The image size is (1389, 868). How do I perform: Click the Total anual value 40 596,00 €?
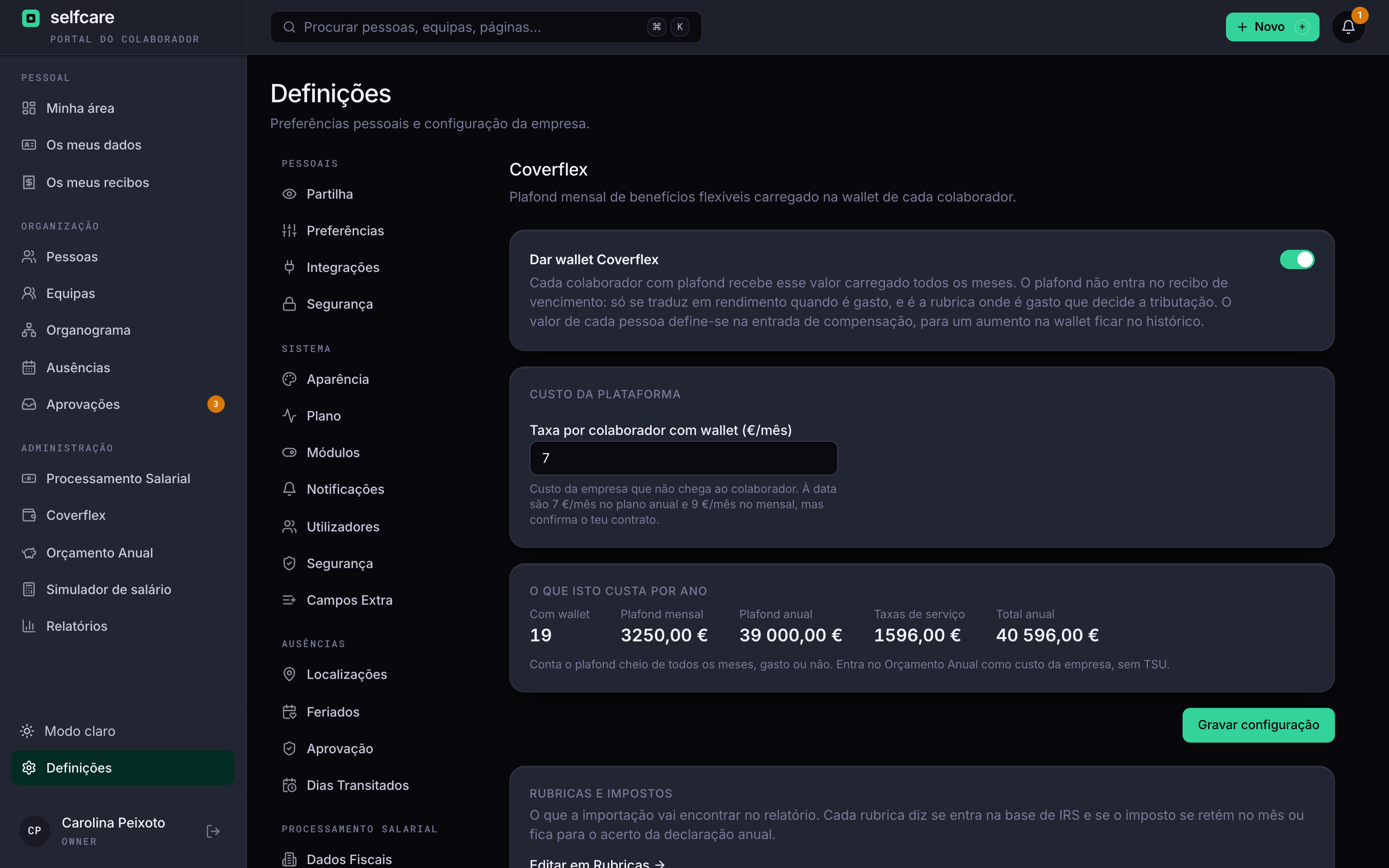(x=1047, y=635)
